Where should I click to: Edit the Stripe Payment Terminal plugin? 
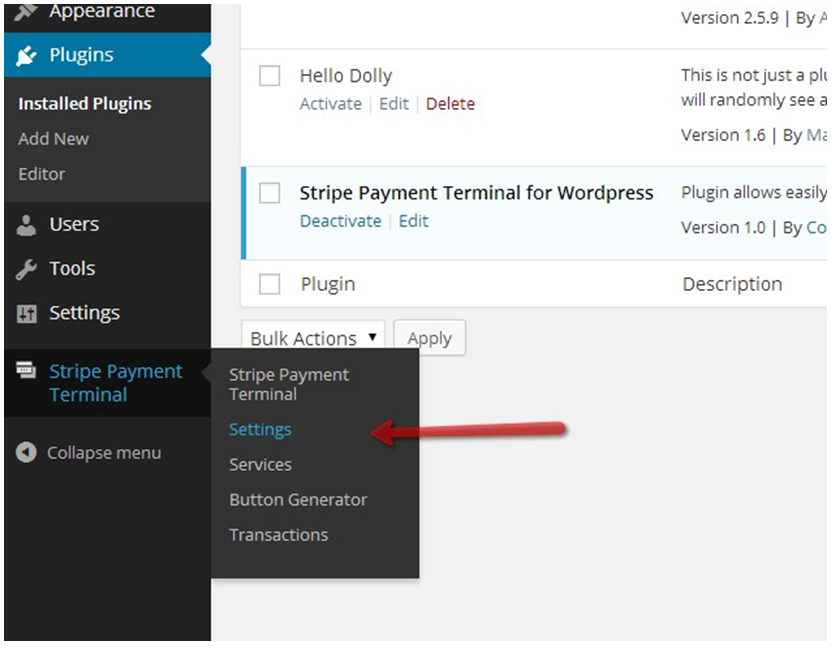(414, 221)
